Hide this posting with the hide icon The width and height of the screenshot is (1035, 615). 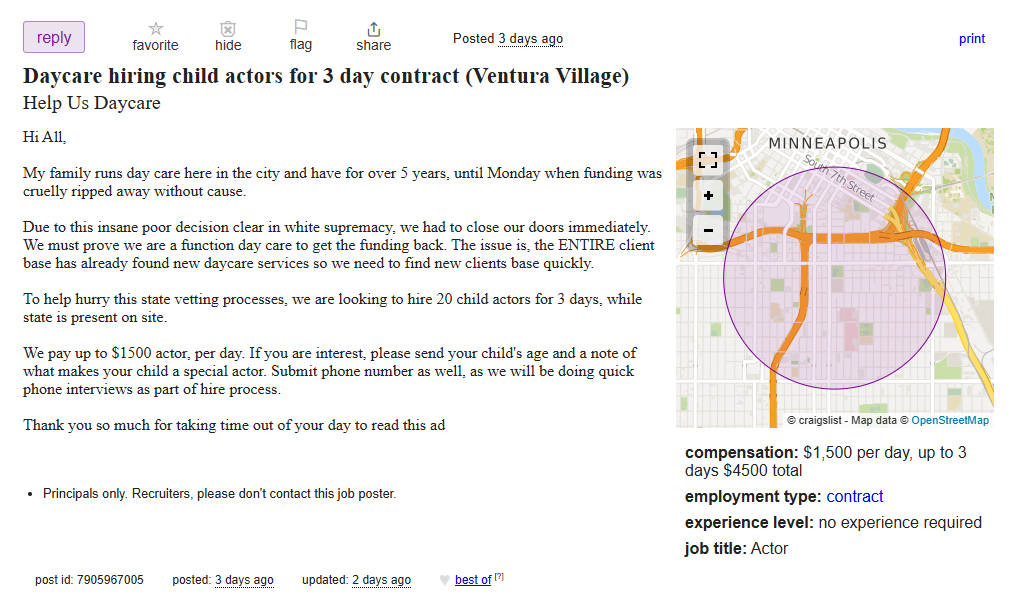tap(228, 29)
